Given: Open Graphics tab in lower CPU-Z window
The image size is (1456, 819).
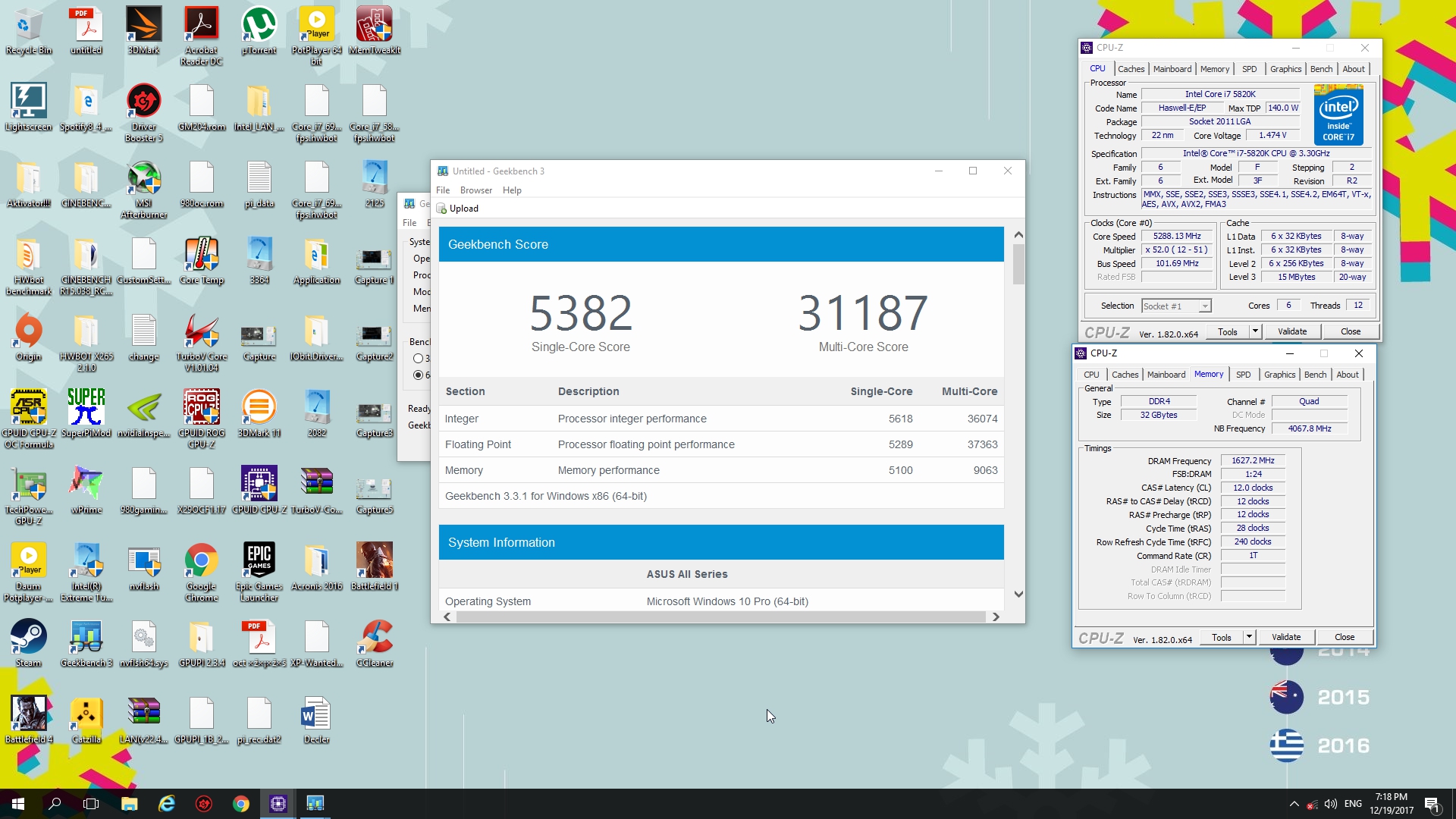Looking at the screenshot, I should point(1279,375).
